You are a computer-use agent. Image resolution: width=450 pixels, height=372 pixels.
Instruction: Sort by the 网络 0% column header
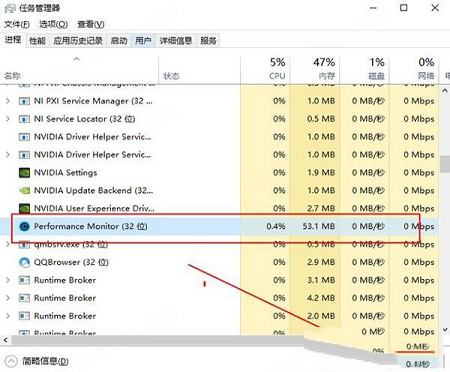(x=414, y=70)
